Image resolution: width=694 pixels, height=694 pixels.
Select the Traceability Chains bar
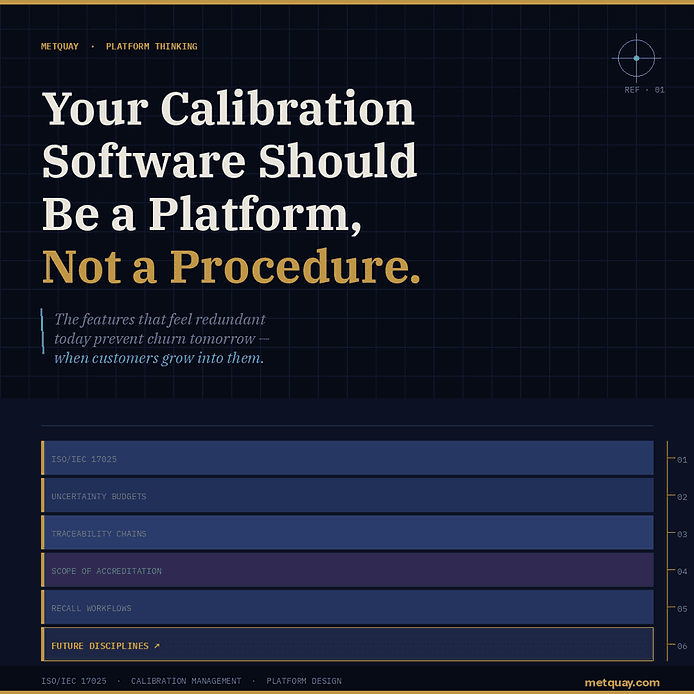(347, 533)
